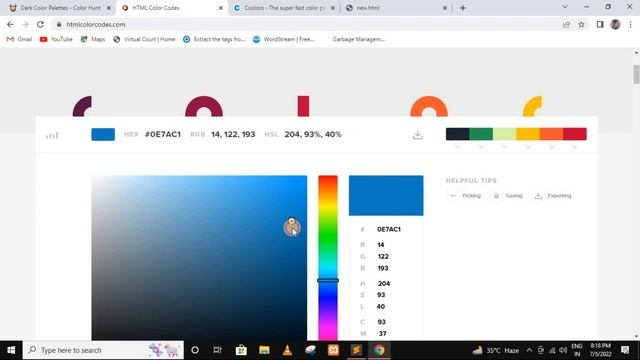Open Cortana circle icon in taskbar
This screenshot has height=360, width=640.
click(195, 350)
